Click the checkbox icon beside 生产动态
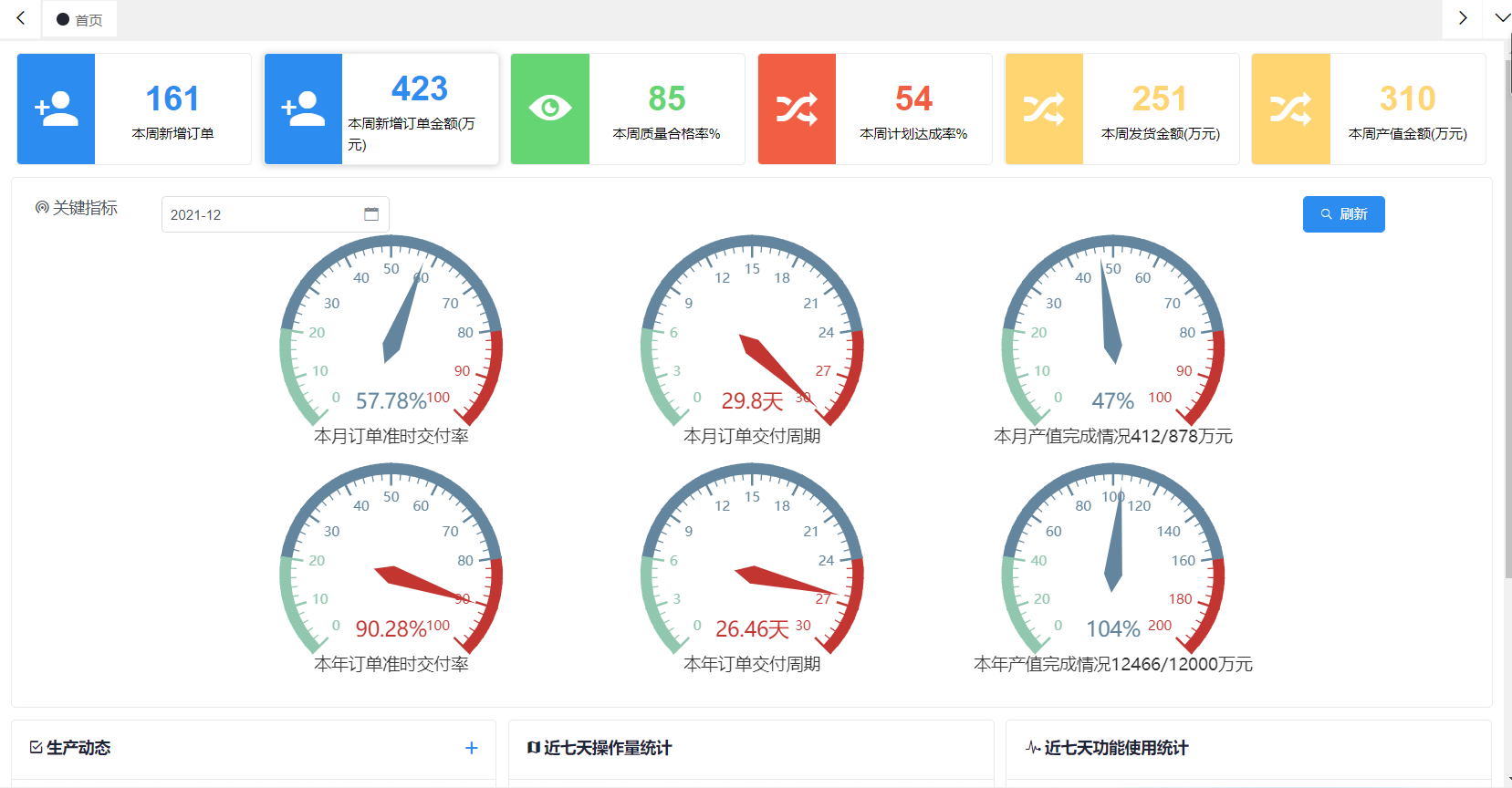Viewport: 1512px width, 788px height. (36, 748)
